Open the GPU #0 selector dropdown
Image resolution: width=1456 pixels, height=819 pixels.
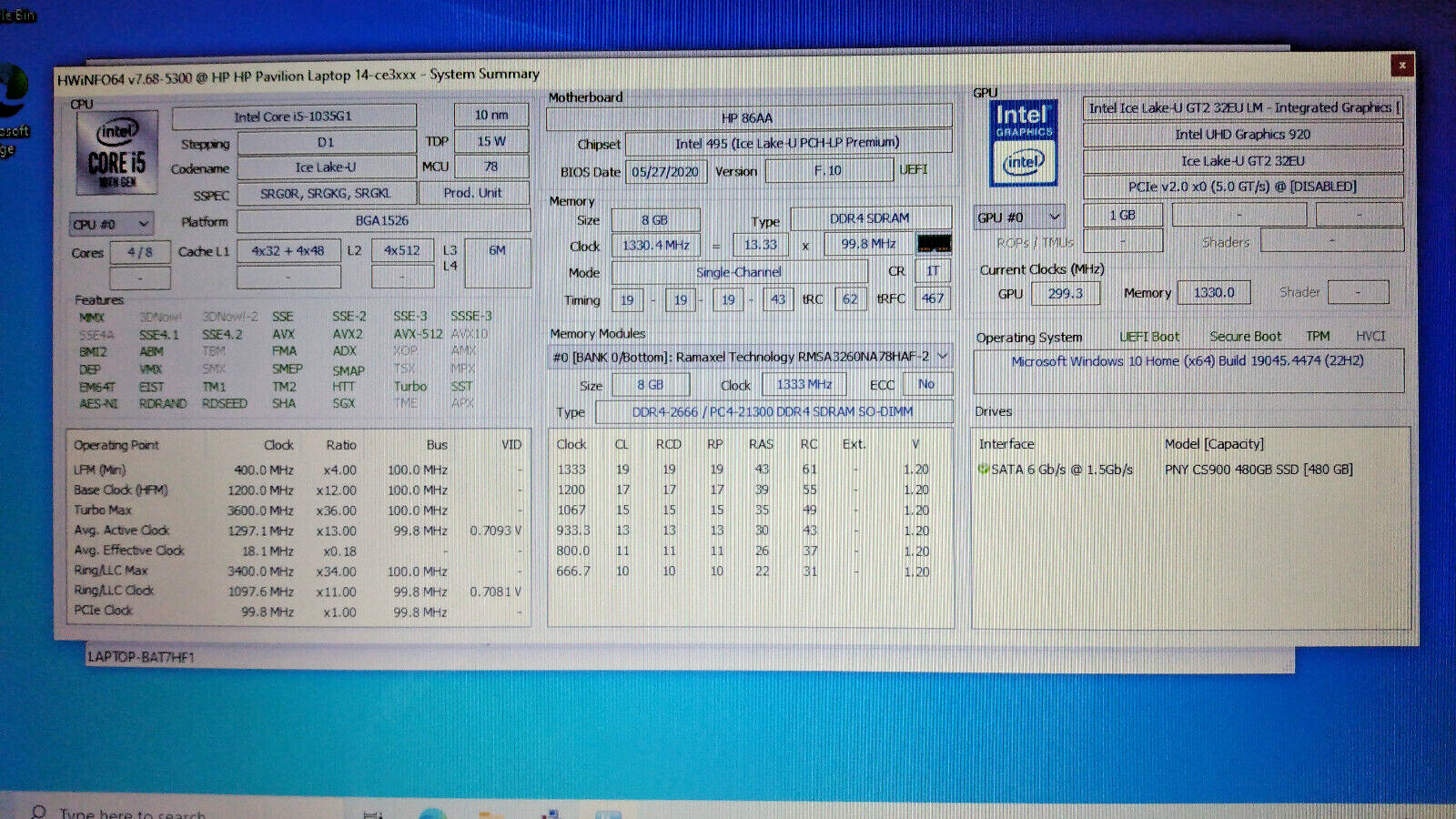click(x=1018, y=217)
